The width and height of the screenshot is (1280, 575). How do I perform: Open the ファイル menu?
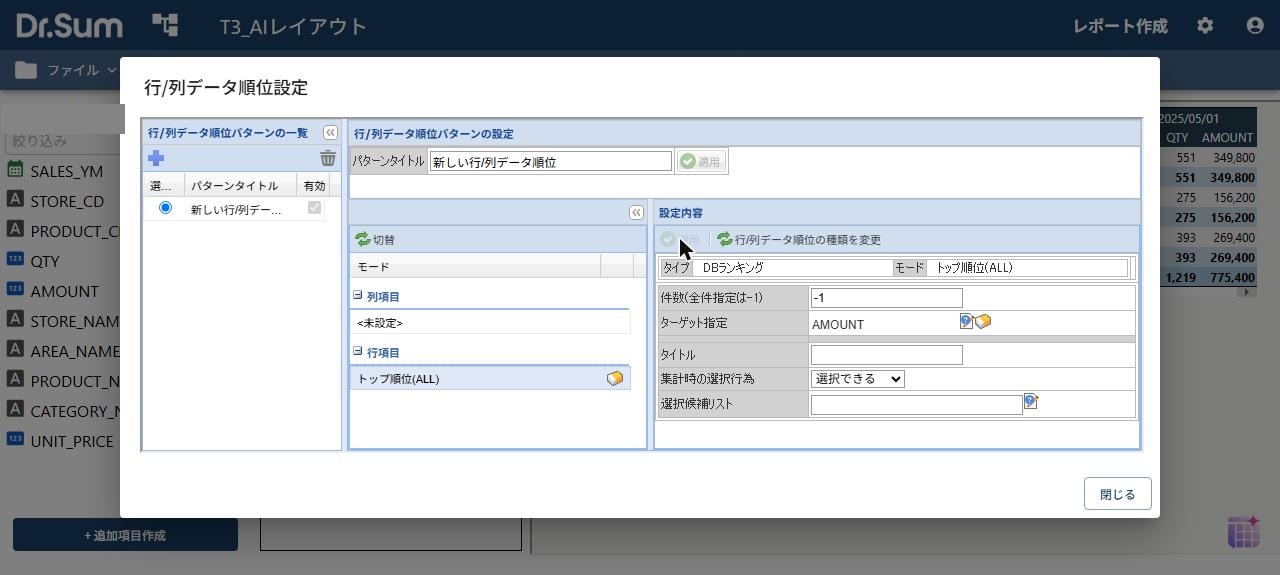[x=67, y=70]
